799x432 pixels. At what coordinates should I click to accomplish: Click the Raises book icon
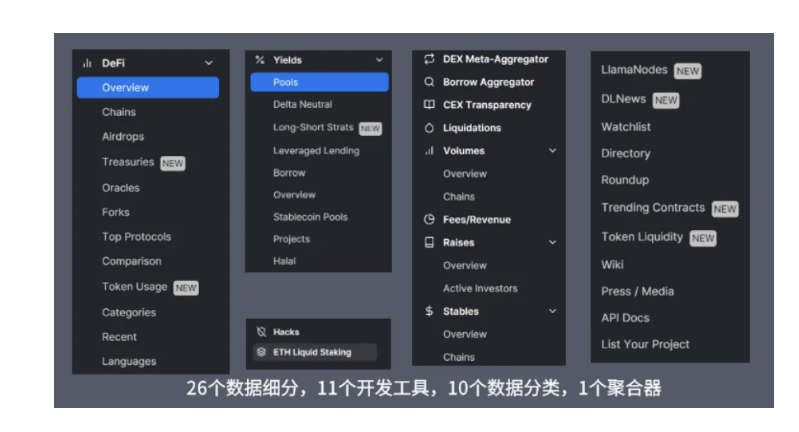pyautogui.click(x=430, y=242)
